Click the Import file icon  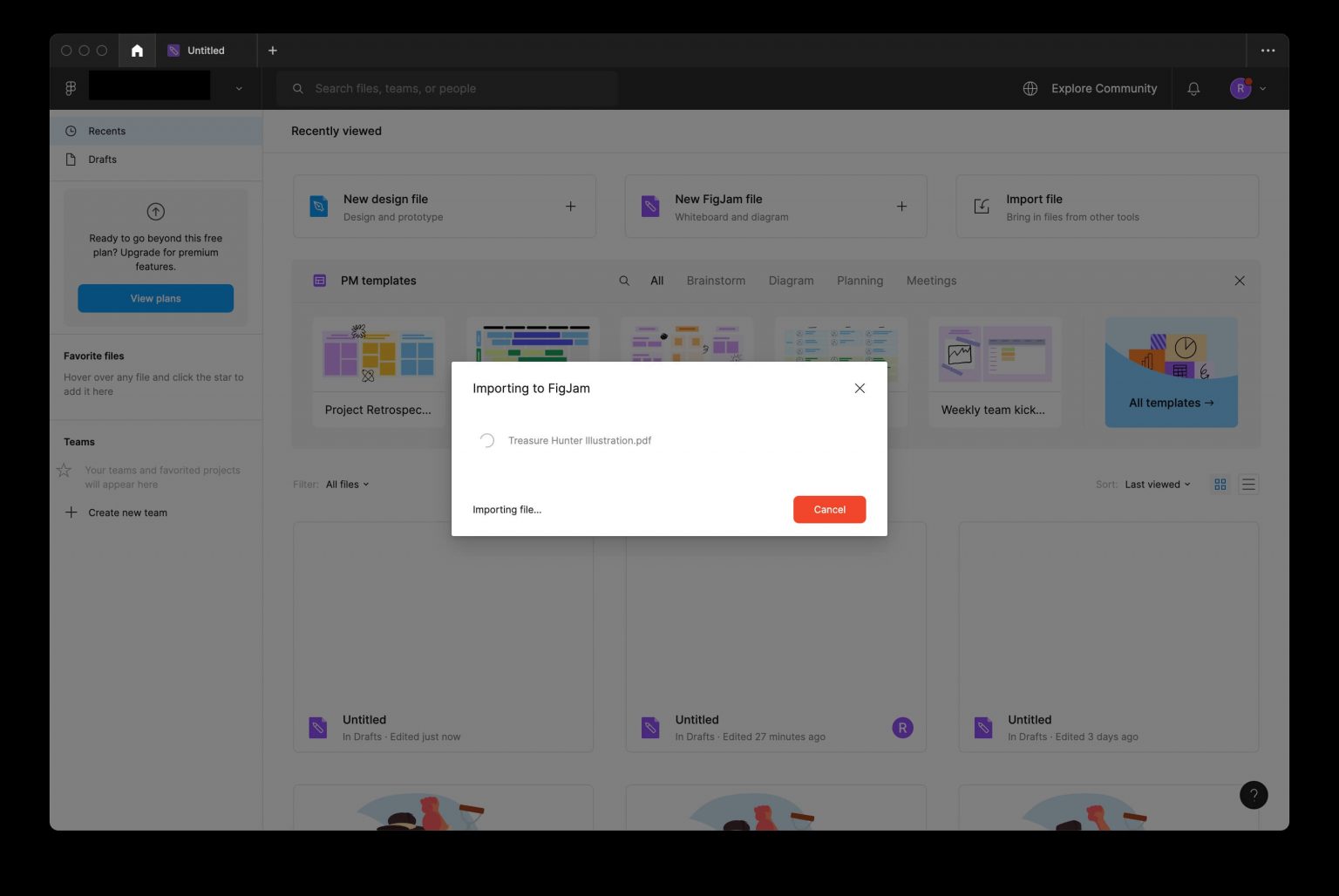[981, 206]
